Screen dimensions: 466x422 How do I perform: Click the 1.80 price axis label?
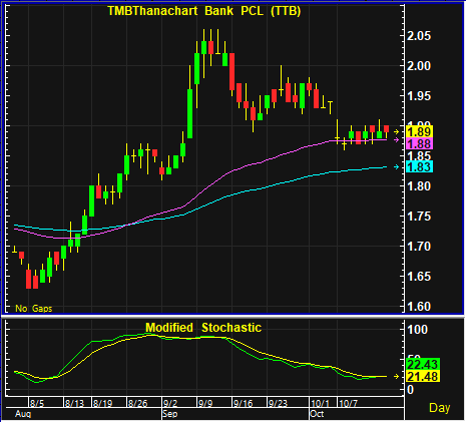(419, 186)
